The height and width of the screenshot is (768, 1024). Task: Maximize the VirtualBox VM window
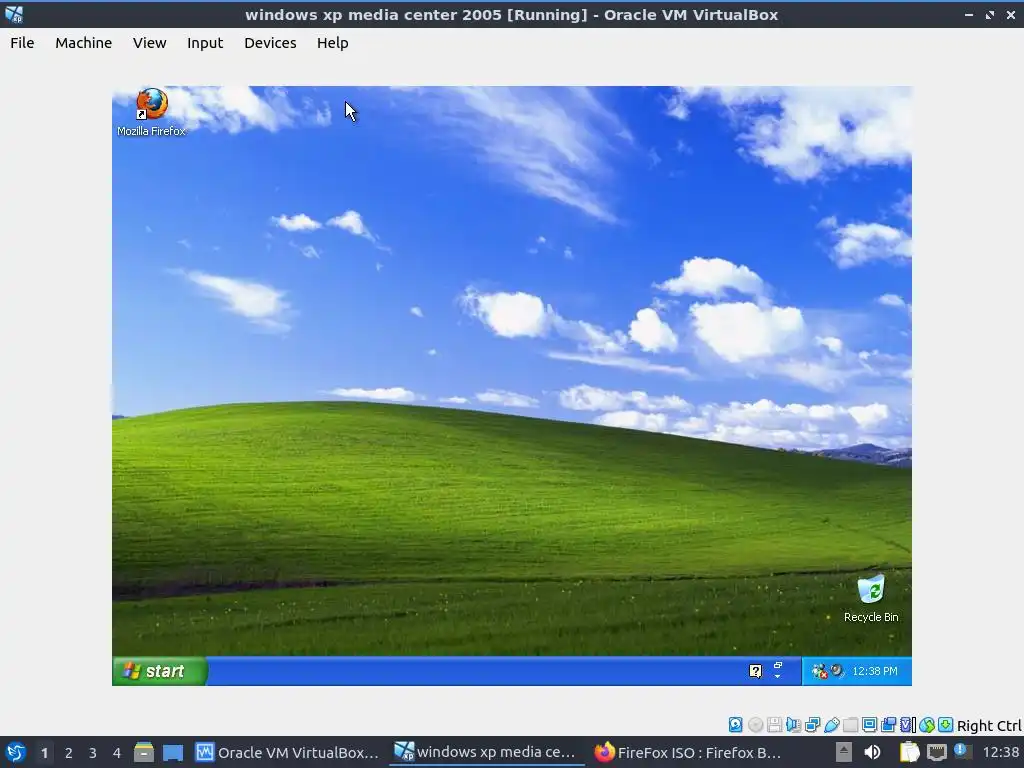pos(989,14)
